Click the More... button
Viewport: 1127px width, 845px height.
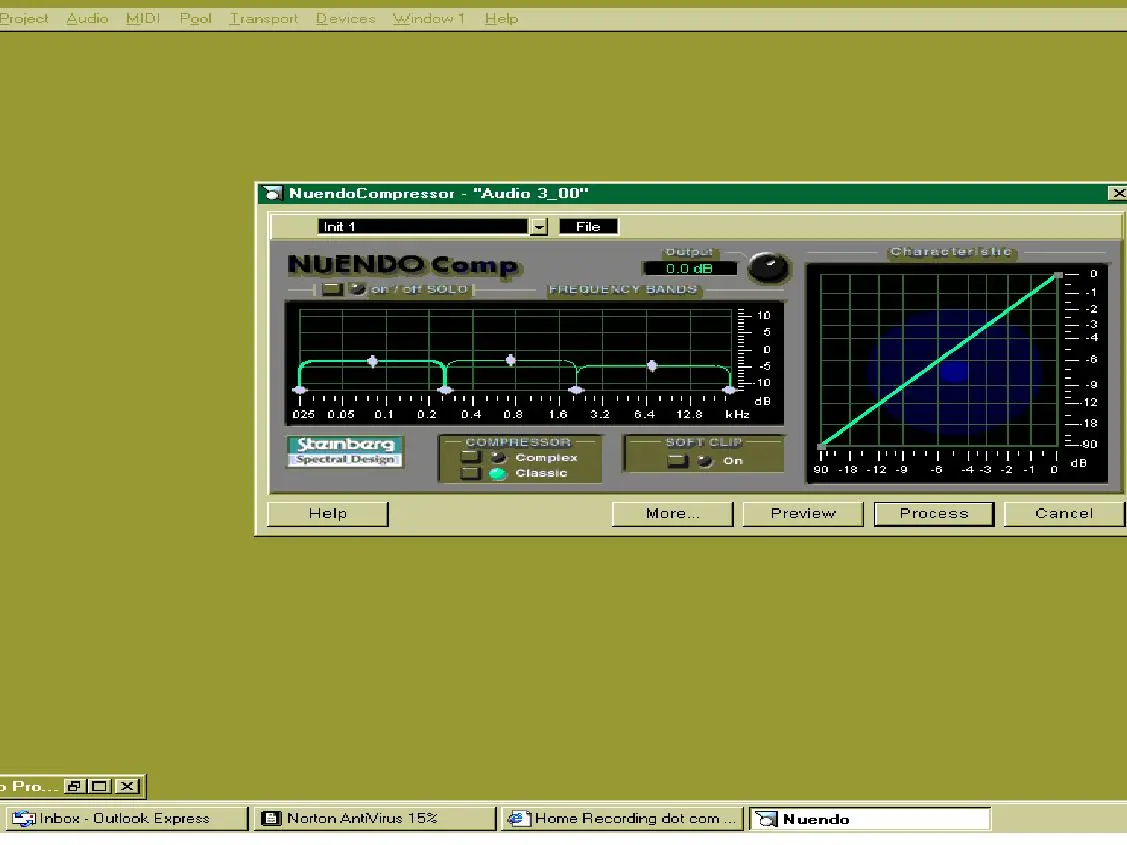click(672, 514)
